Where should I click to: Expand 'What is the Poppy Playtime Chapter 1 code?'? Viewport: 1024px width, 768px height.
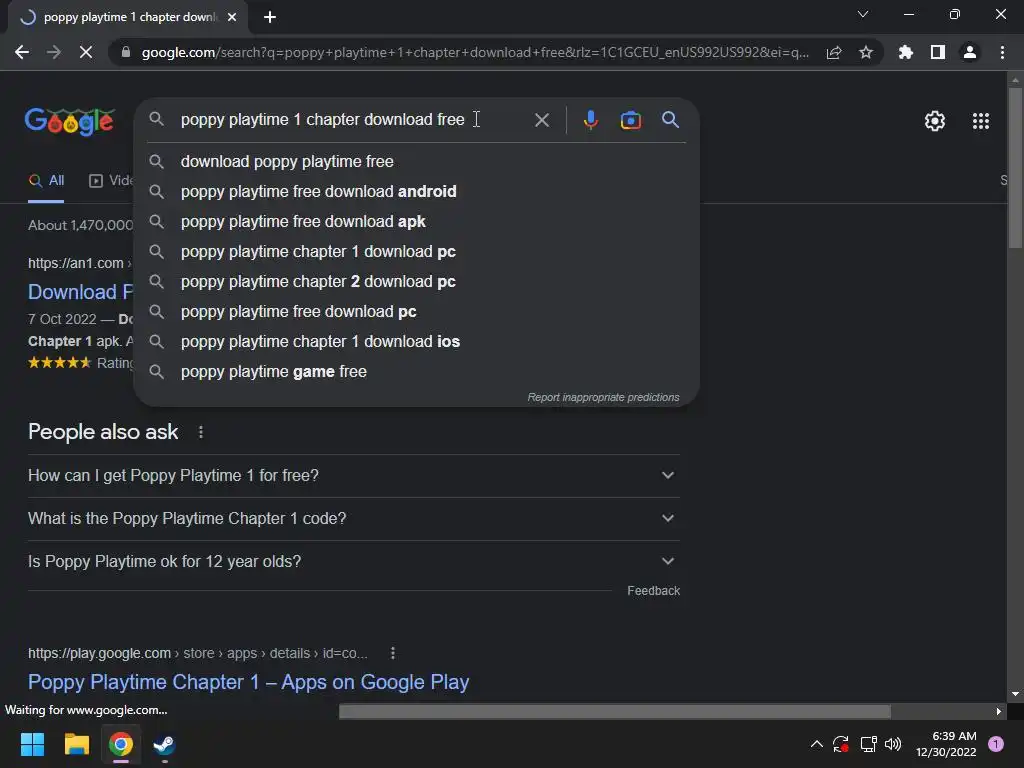[353, 519]
